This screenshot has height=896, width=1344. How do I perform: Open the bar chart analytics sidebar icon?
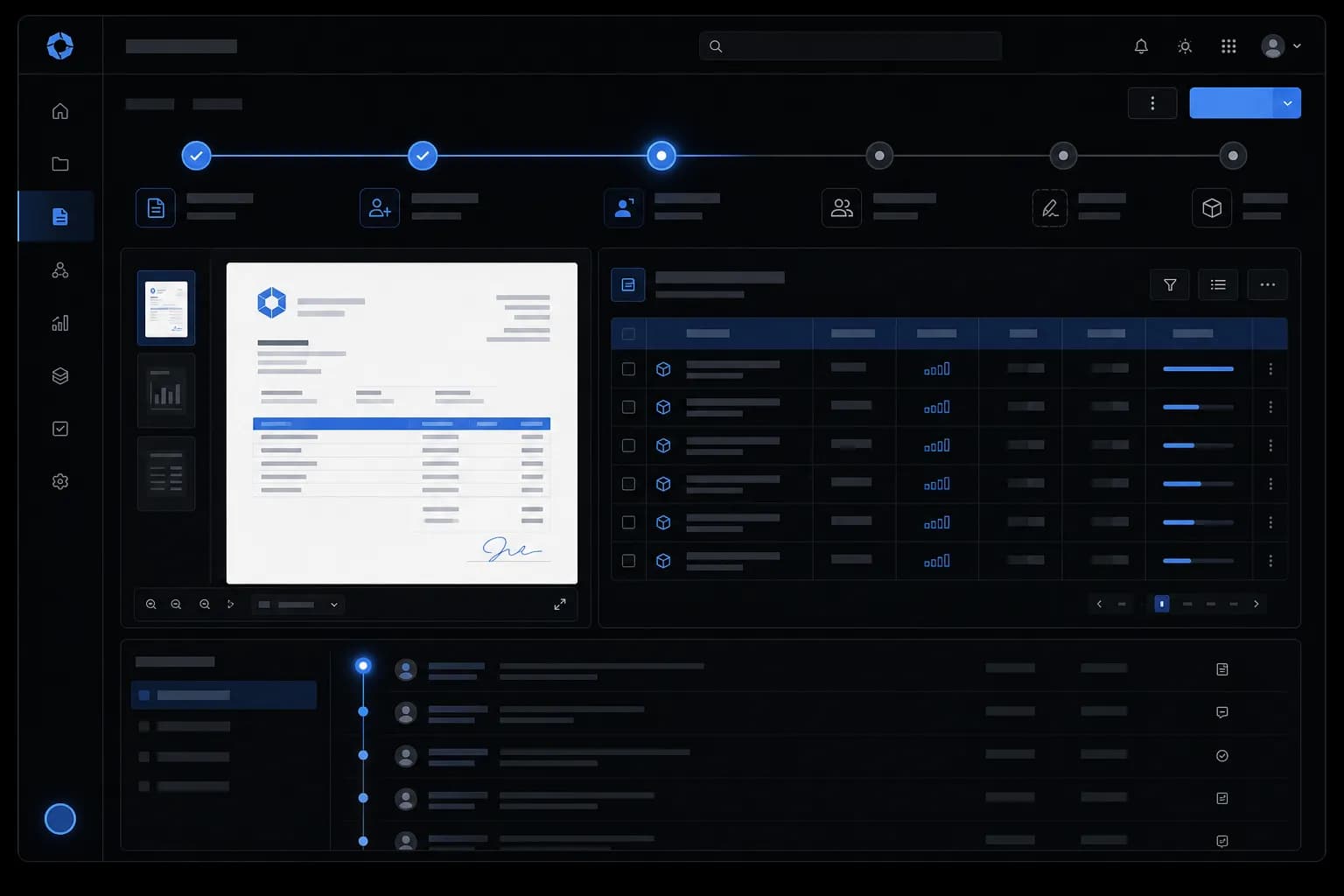(60, 323)
